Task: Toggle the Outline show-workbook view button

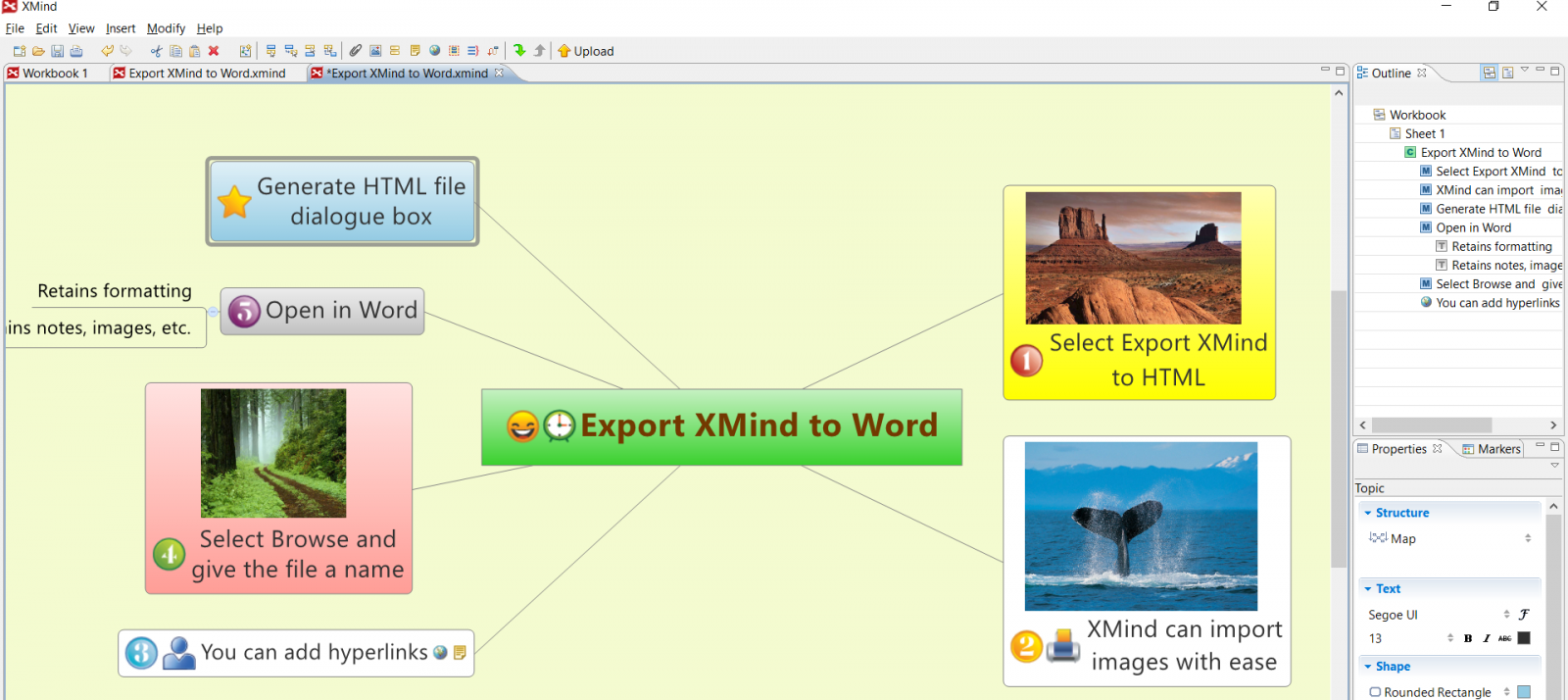Action: [1490, 73]
